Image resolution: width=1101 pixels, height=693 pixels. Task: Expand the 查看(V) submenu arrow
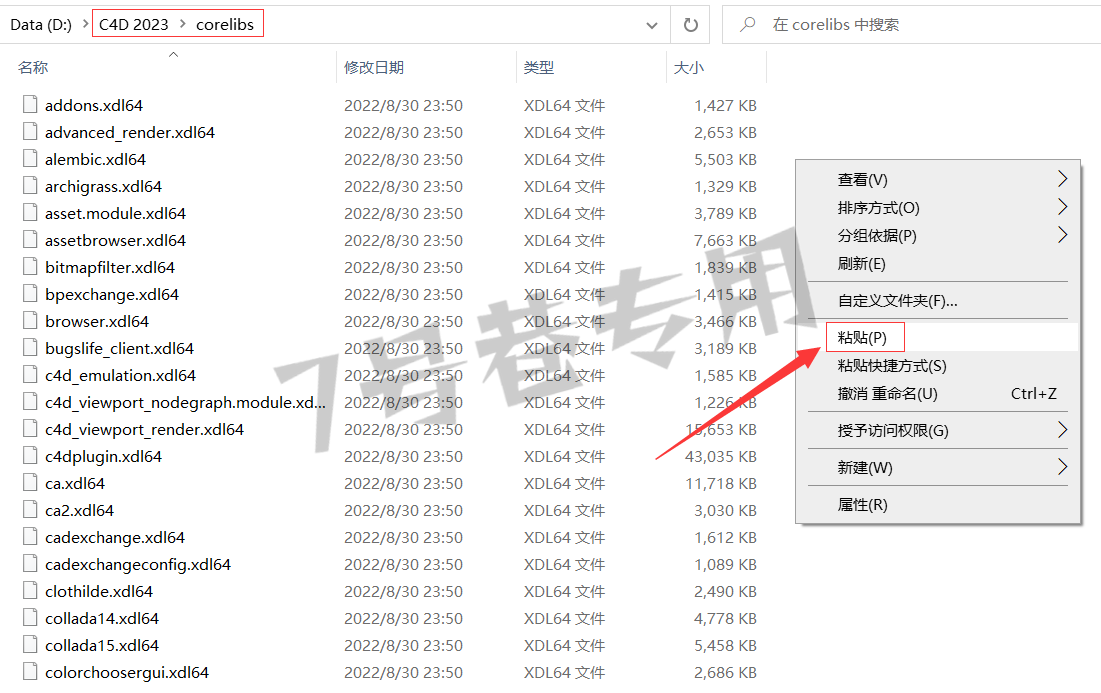point(1062,179)
